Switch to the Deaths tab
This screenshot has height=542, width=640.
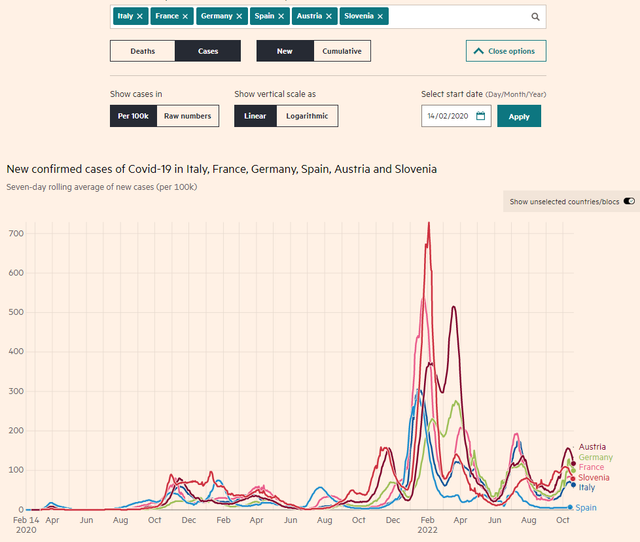[x=142, y=51]
